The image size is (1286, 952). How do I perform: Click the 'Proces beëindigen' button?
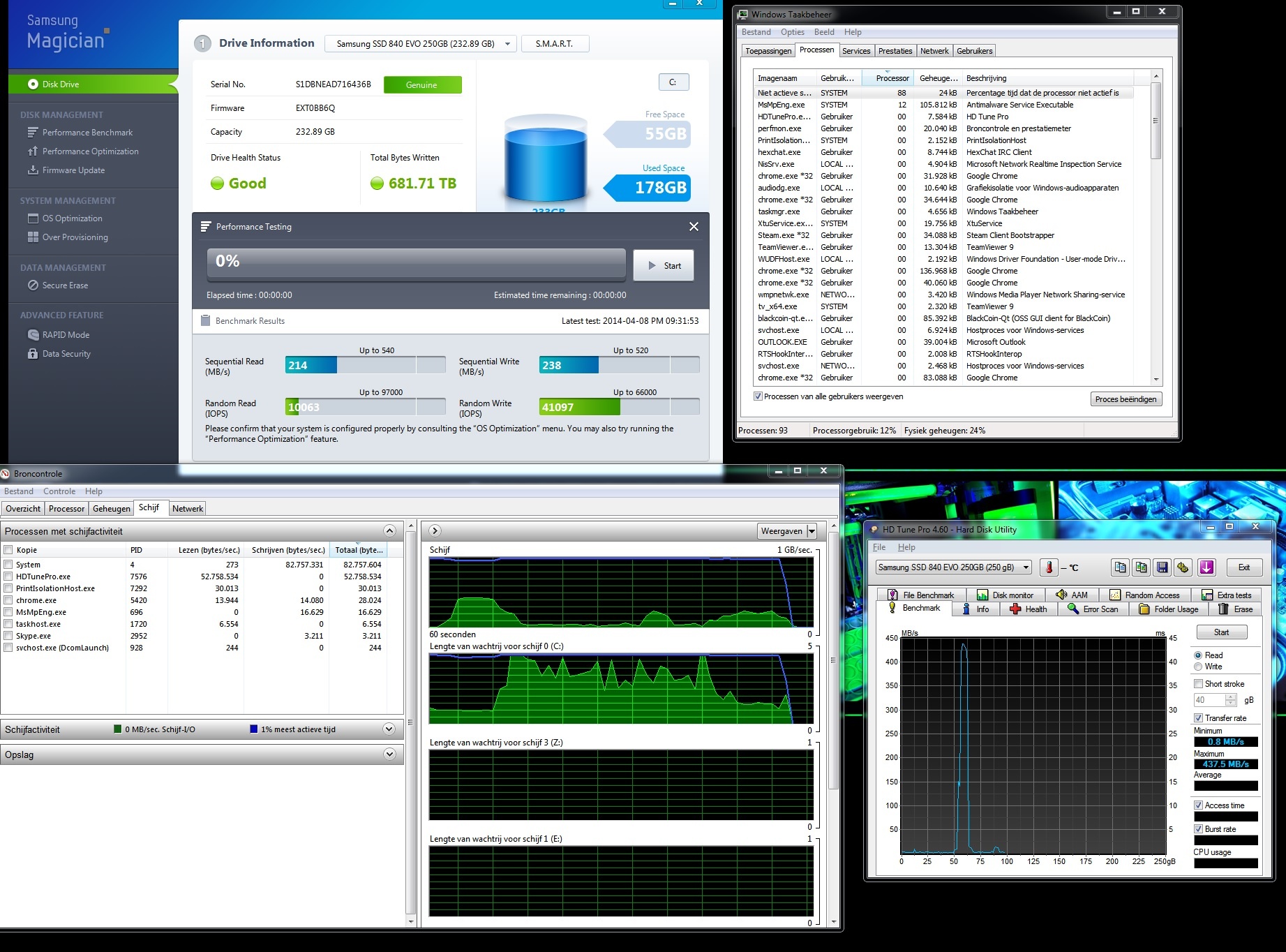[x=1126, y=399]
